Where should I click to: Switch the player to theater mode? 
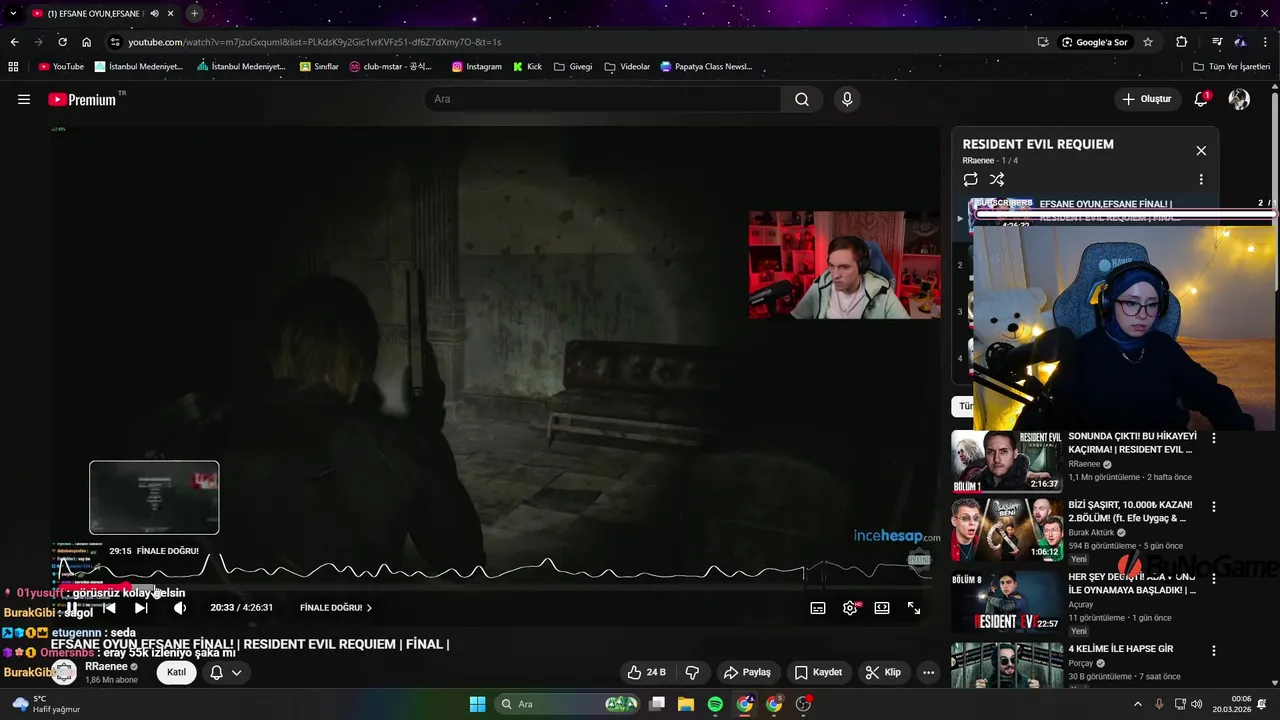click(x=882, y=608)
